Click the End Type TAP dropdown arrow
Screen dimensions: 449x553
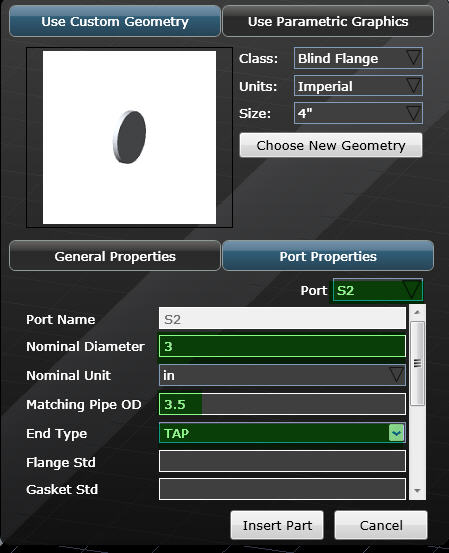(396, 433)
